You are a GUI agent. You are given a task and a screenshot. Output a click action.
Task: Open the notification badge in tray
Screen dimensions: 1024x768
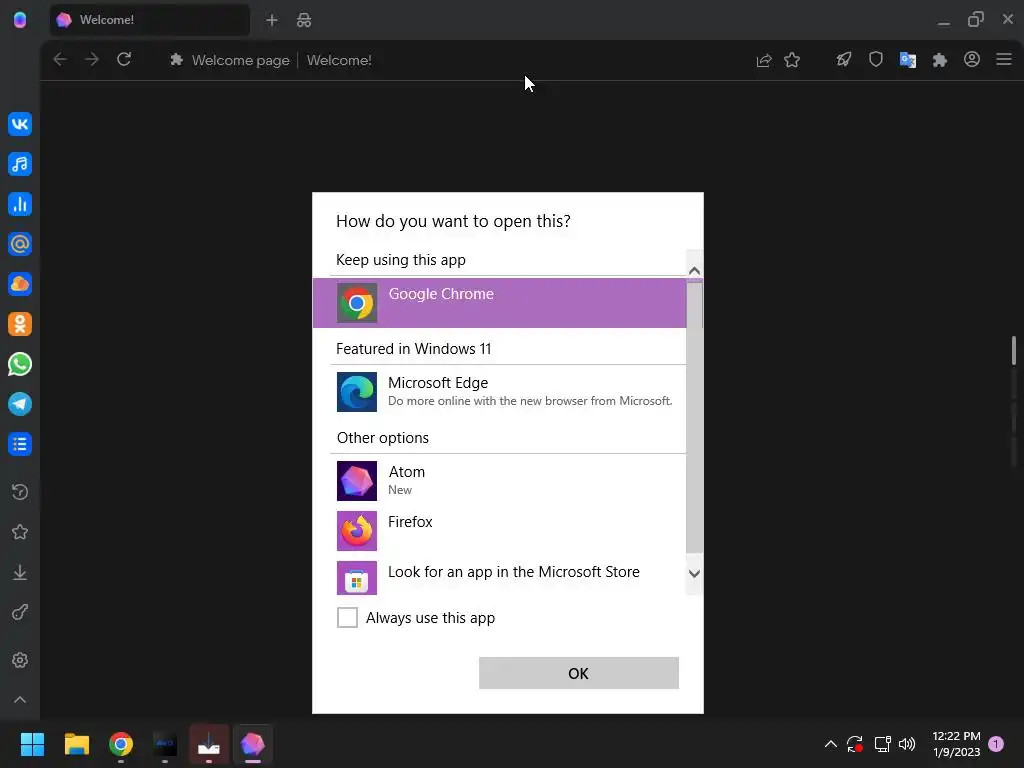click(x=996, y=744)
